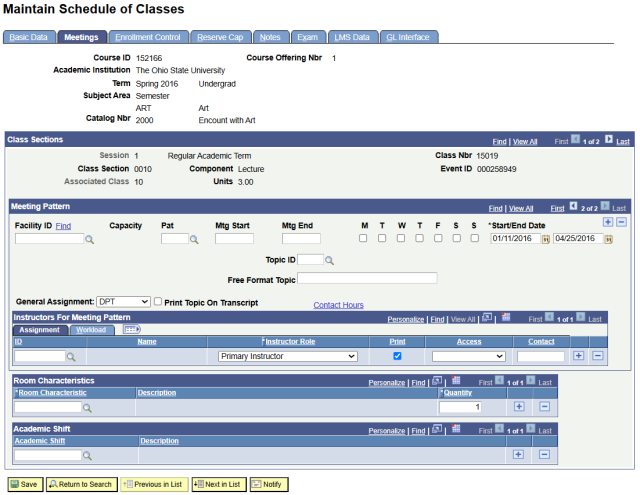Open Pat lookup magnifier
The image size is (640, 495).
tap(194, 240)
